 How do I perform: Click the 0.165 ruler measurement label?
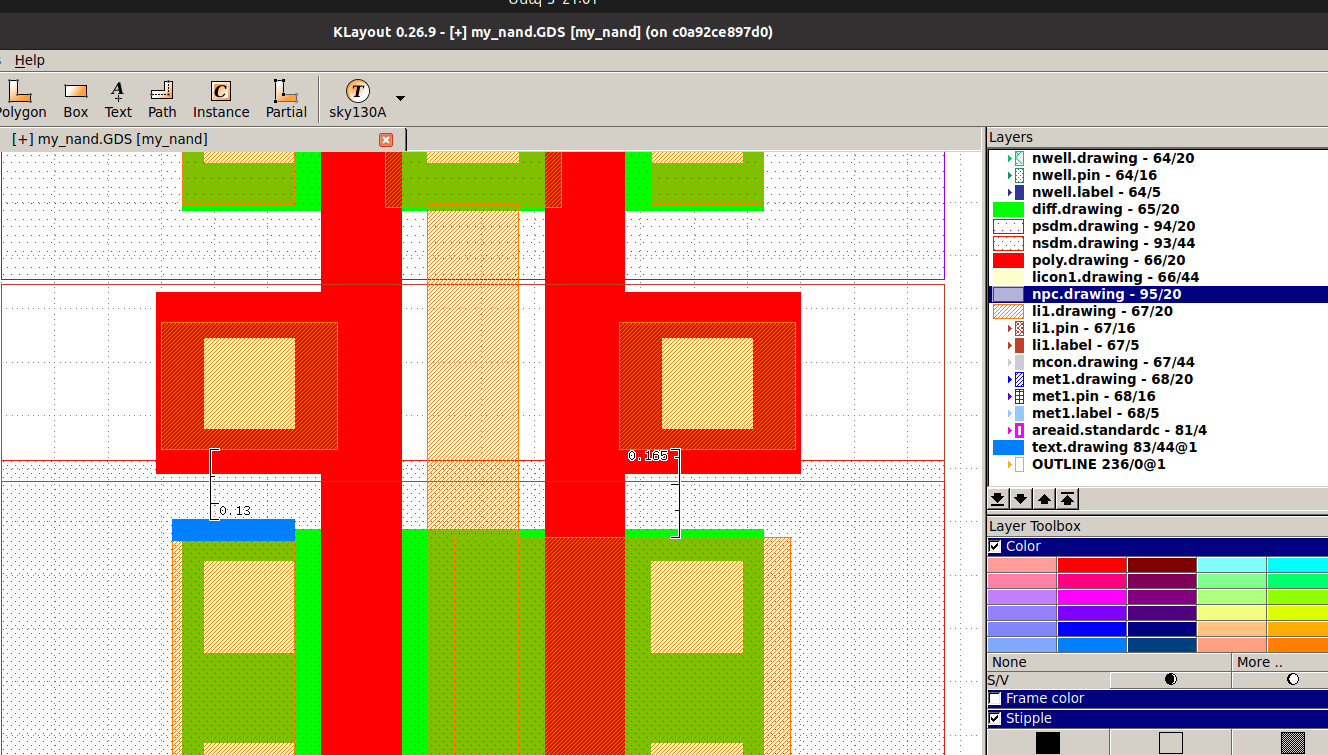tap(647, 456)
